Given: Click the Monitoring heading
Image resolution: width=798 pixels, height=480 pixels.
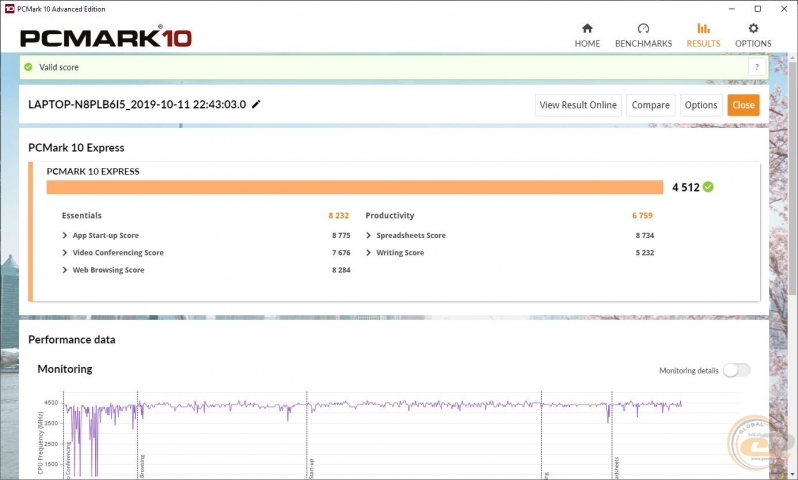Looking at the screenshot, I should click(x=65, y=369).
